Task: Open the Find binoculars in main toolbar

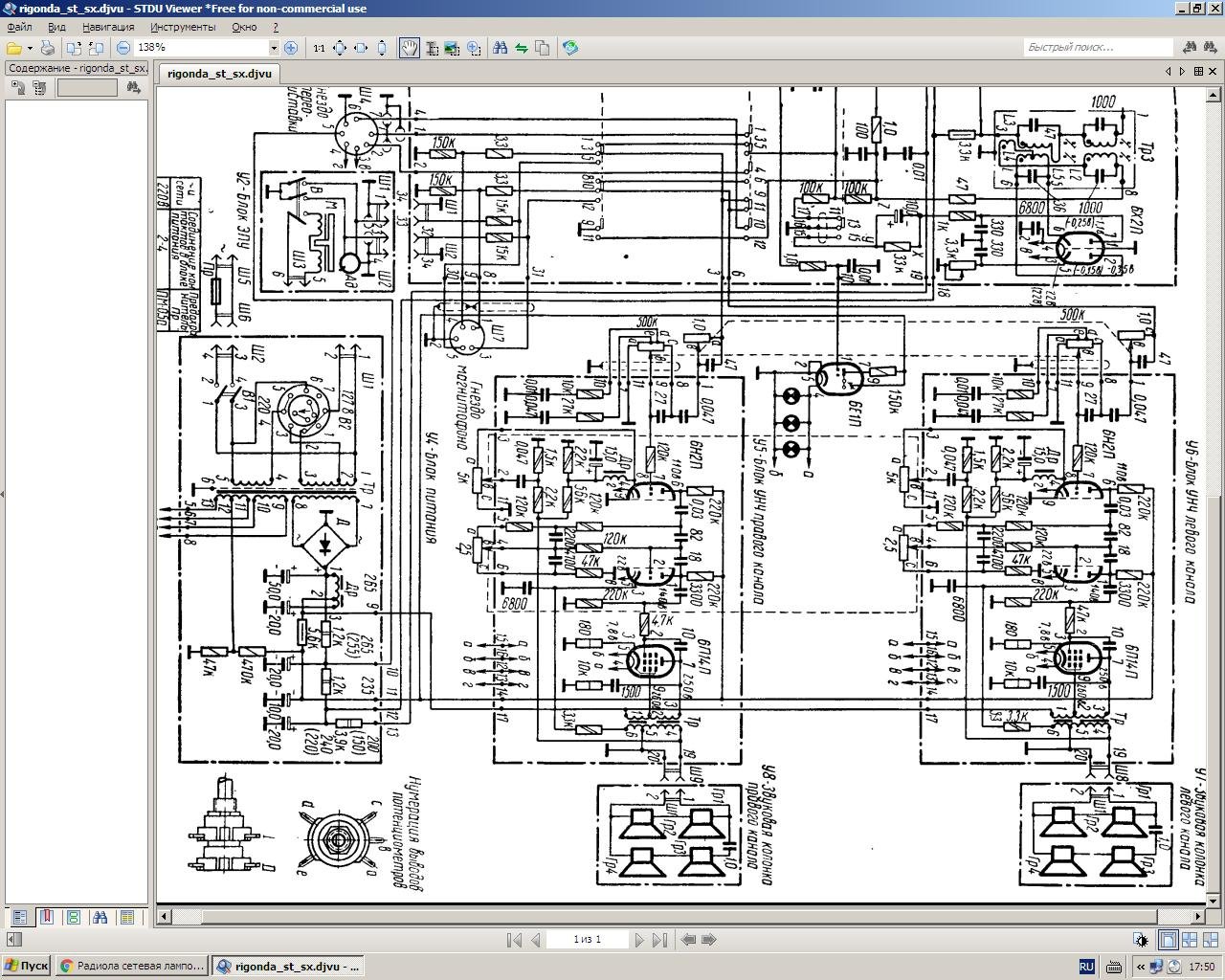Action: [500, 48]
